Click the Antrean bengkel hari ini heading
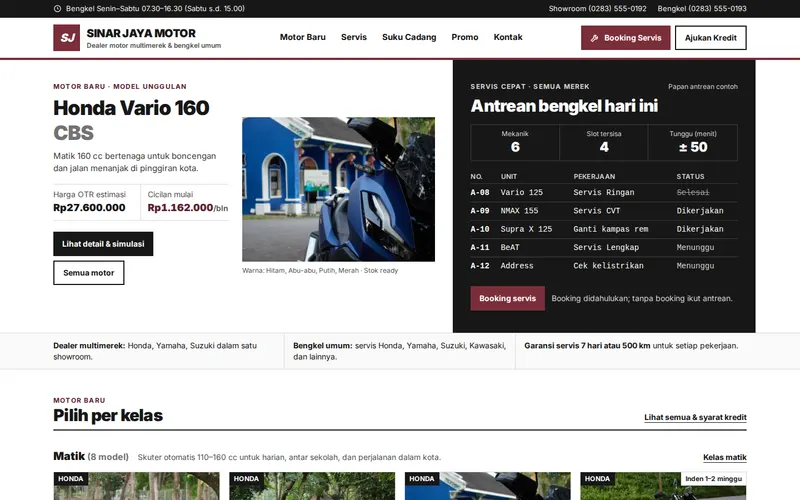Screen dimensions: 800x500 click(x=564, y=106)
